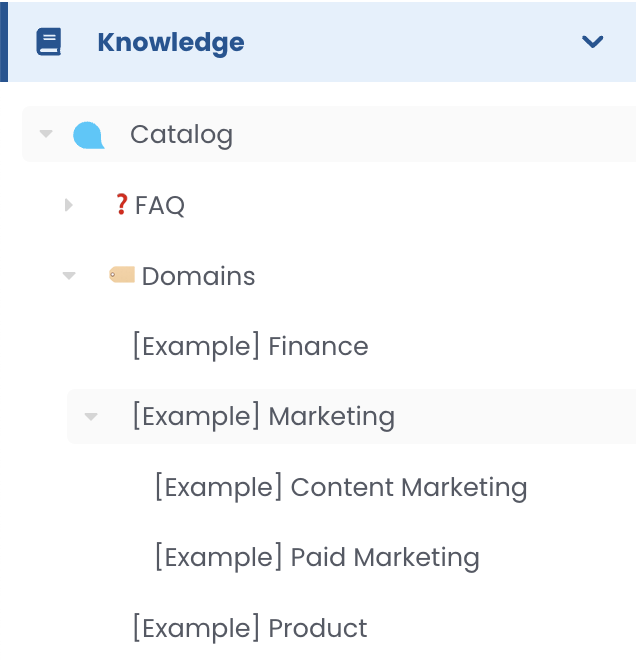Collapse the Domains tree node arrow
Image resolution: width=636 pixels, height=666 pixels.
69,276
